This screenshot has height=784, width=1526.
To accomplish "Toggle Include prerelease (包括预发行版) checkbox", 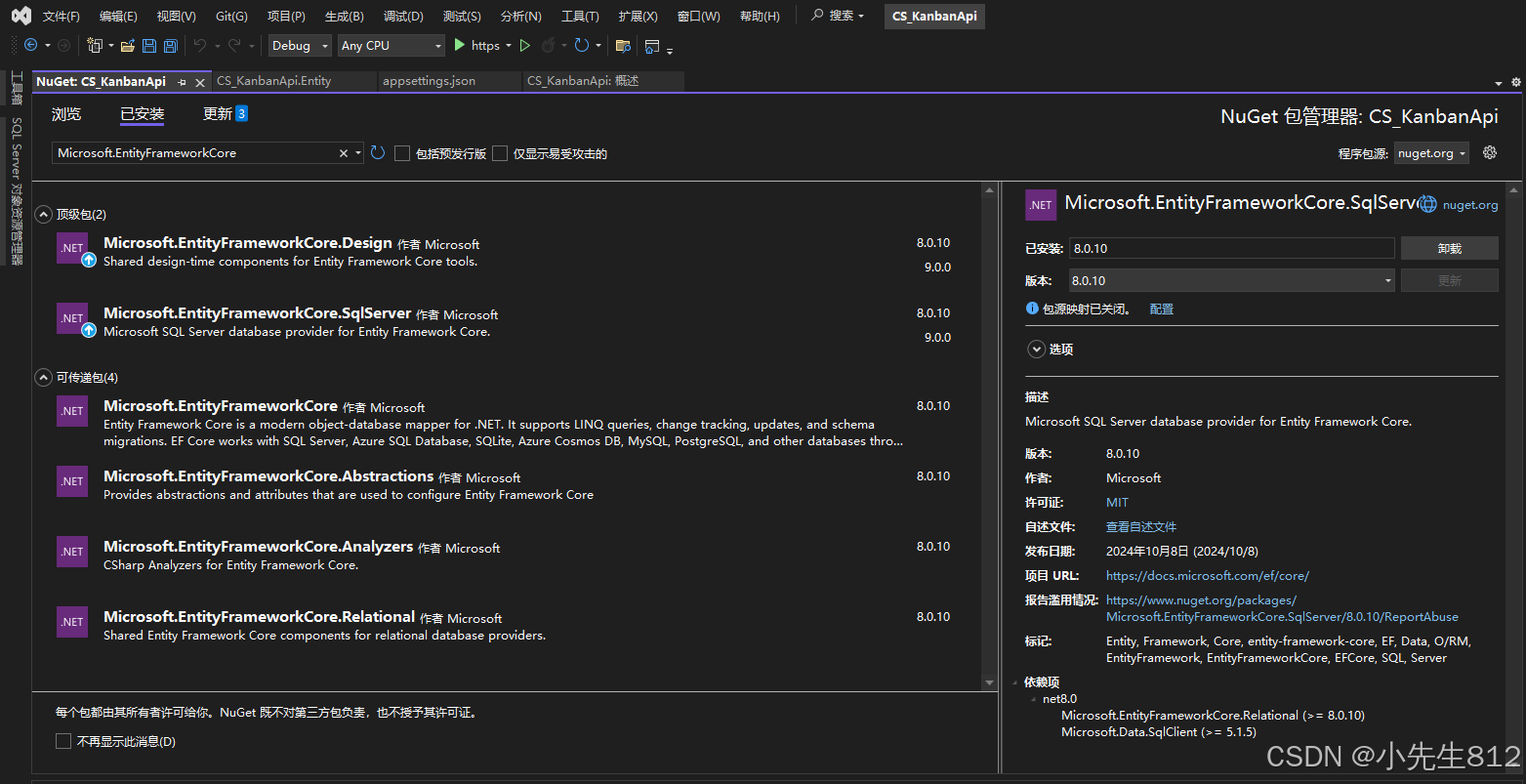I will coord(402,153).
